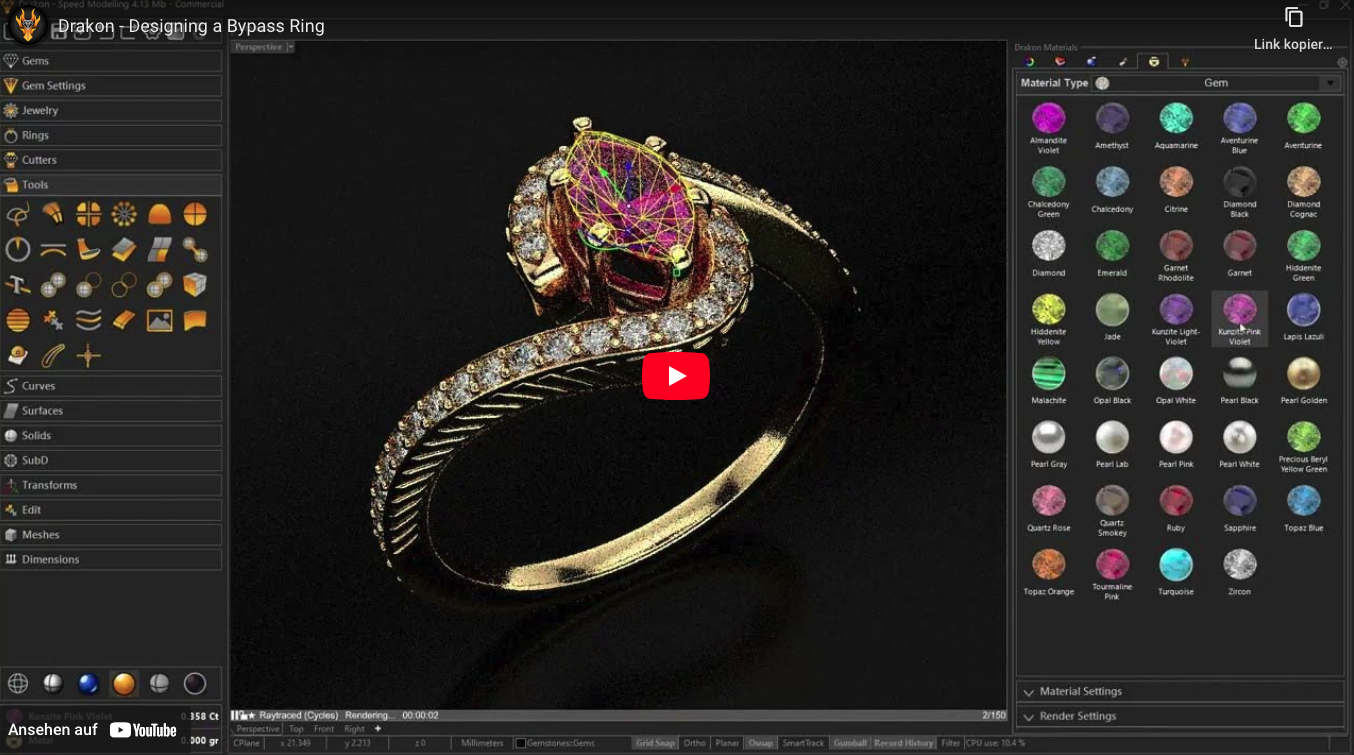Enable Ortho mode in status bar
1354x755 pixels.
coord(694,743)
